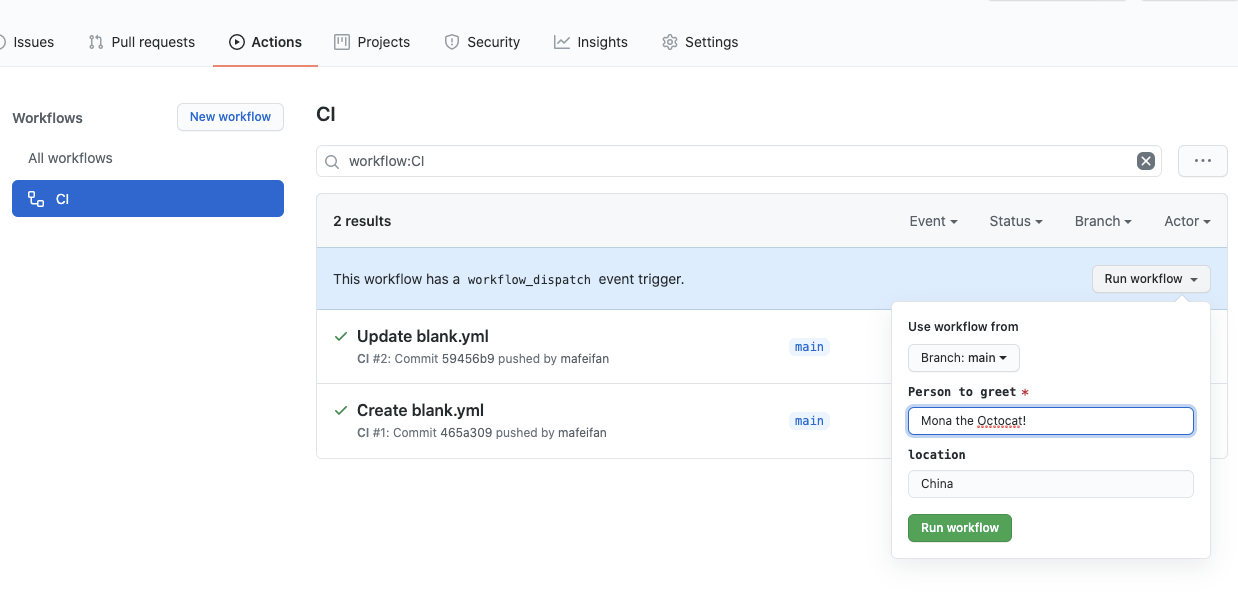Click success checkmark for Create blank.yml
Viewport: 1238px width, 592px height.
341,411
